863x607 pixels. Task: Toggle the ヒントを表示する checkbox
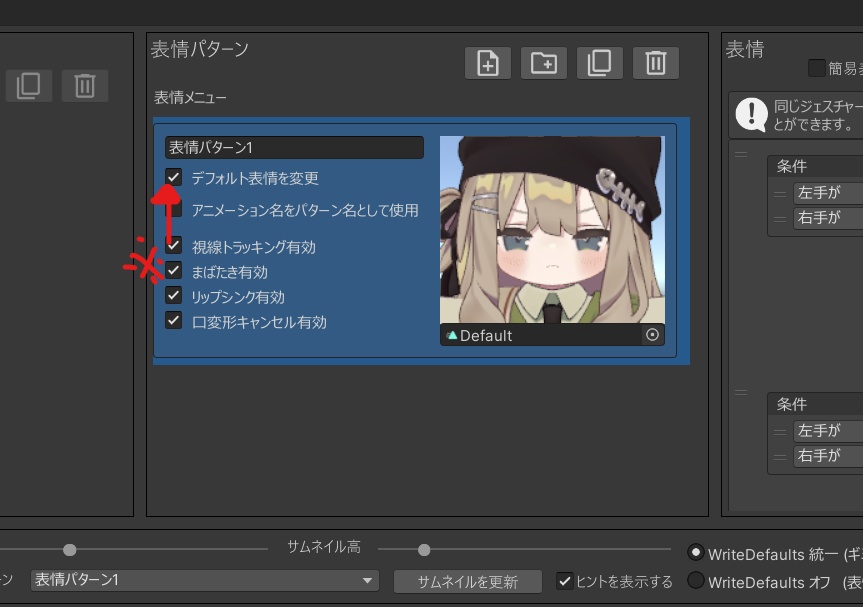point(566,580)
